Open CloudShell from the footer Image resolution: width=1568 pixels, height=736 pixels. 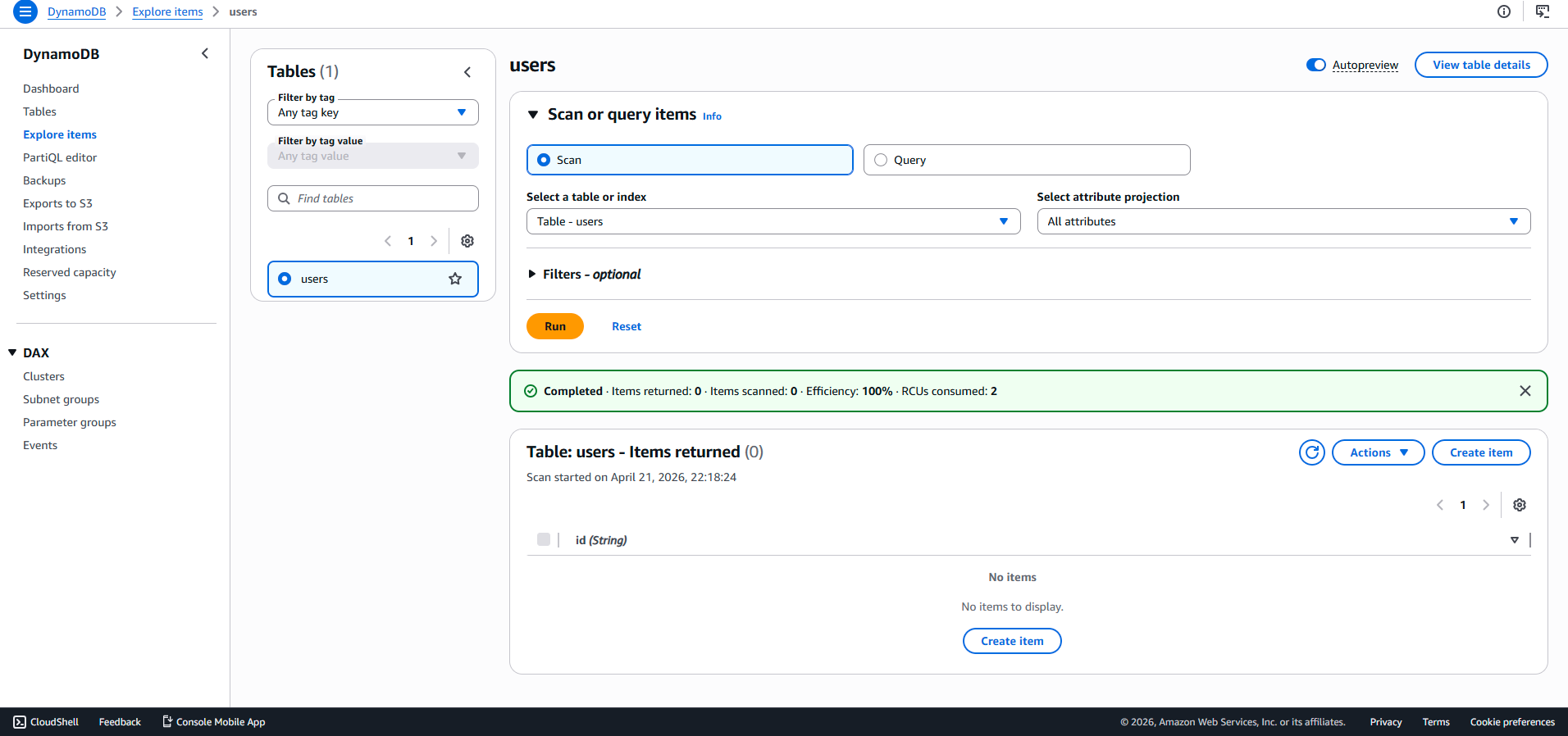tap(46, 722)
